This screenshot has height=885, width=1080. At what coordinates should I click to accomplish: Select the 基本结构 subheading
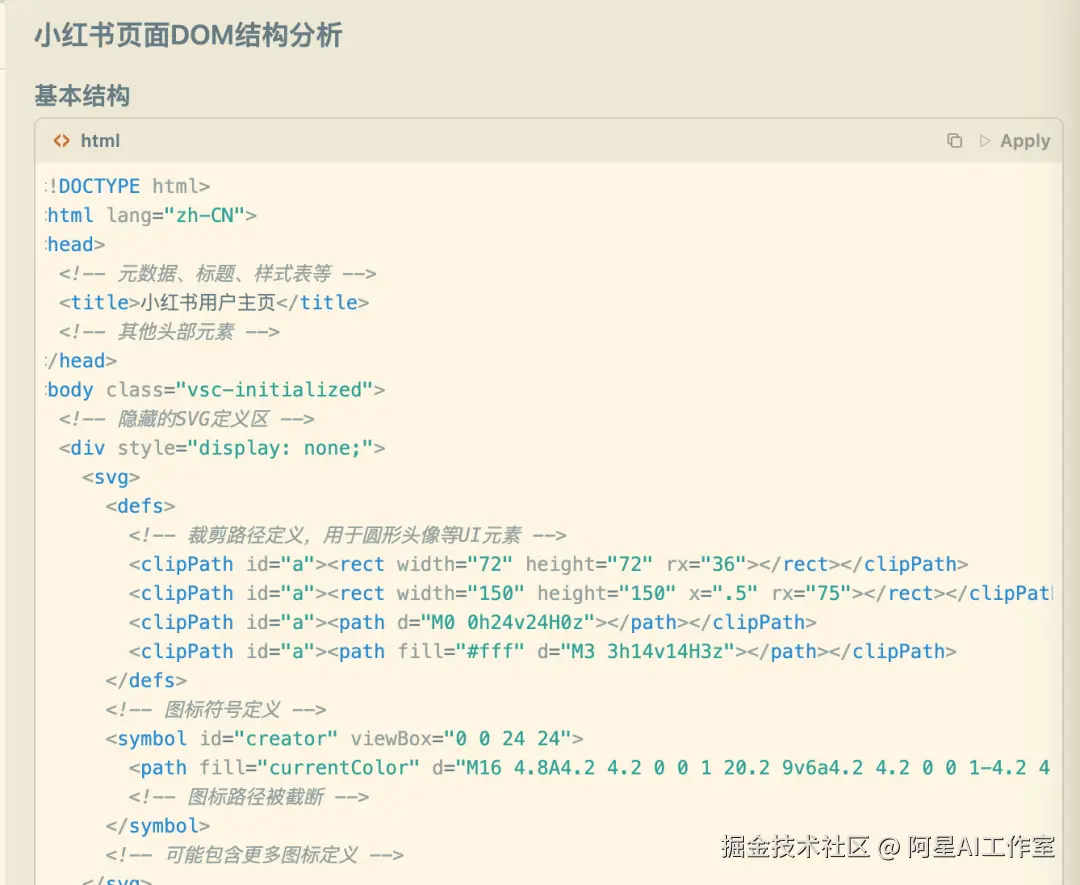pos(82,95)
